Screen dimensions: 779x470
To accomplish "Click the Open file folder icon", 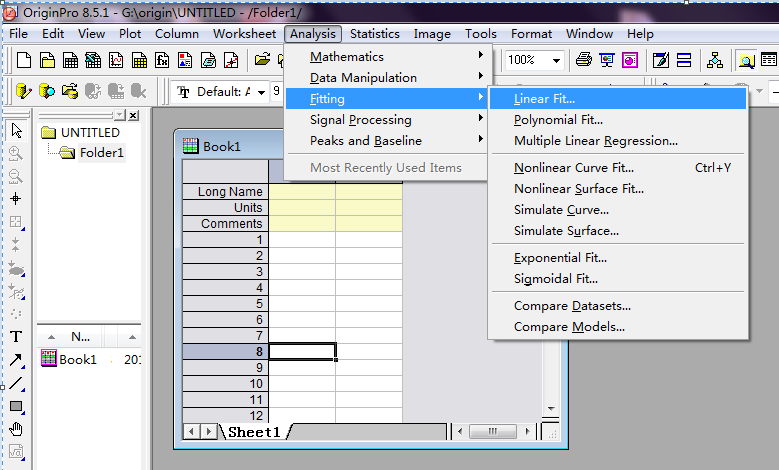I will point(262,60).
